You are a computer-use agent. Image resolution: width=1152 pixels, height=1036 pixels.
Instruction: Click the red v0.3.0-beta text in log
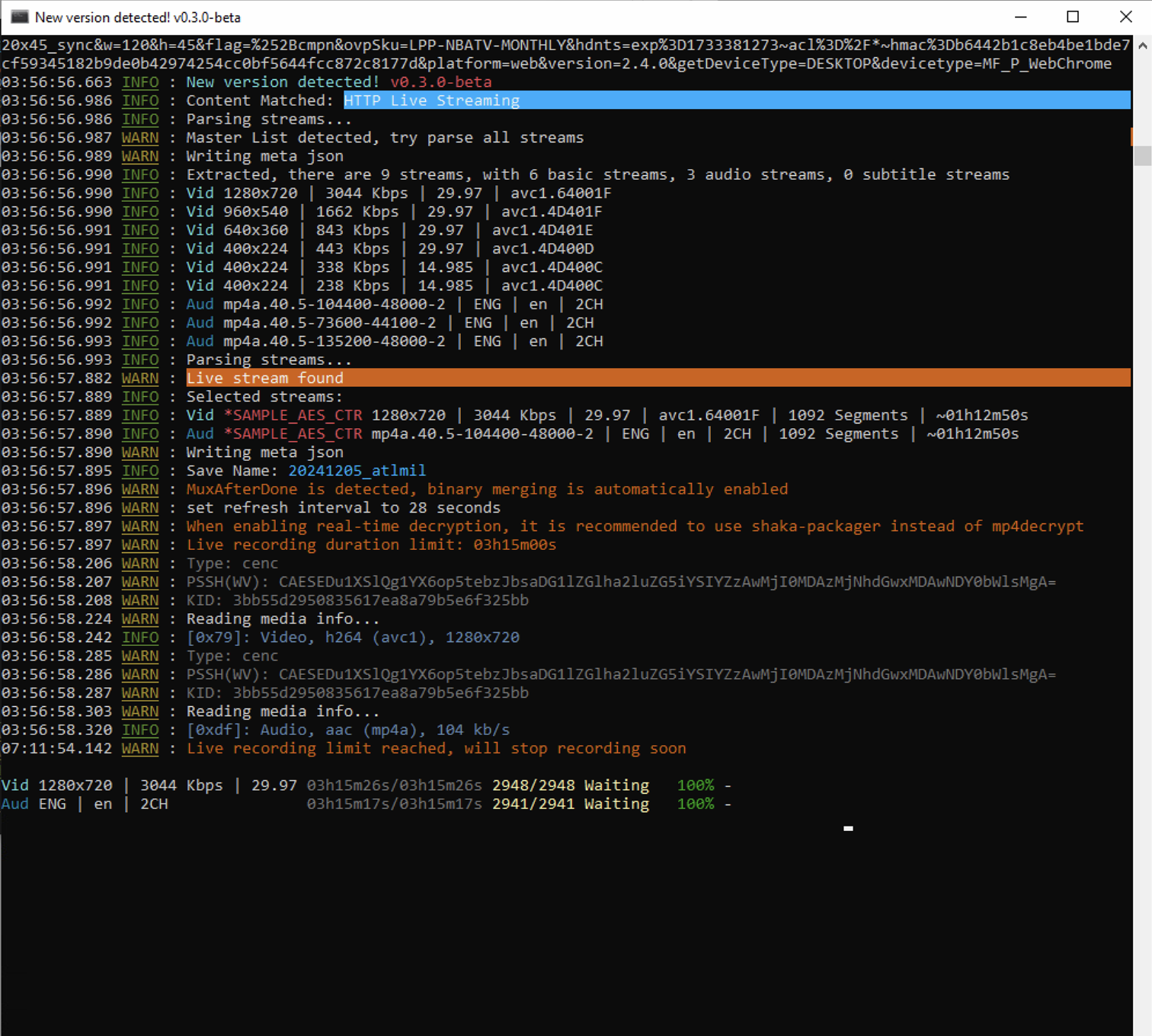pos(440,82)
